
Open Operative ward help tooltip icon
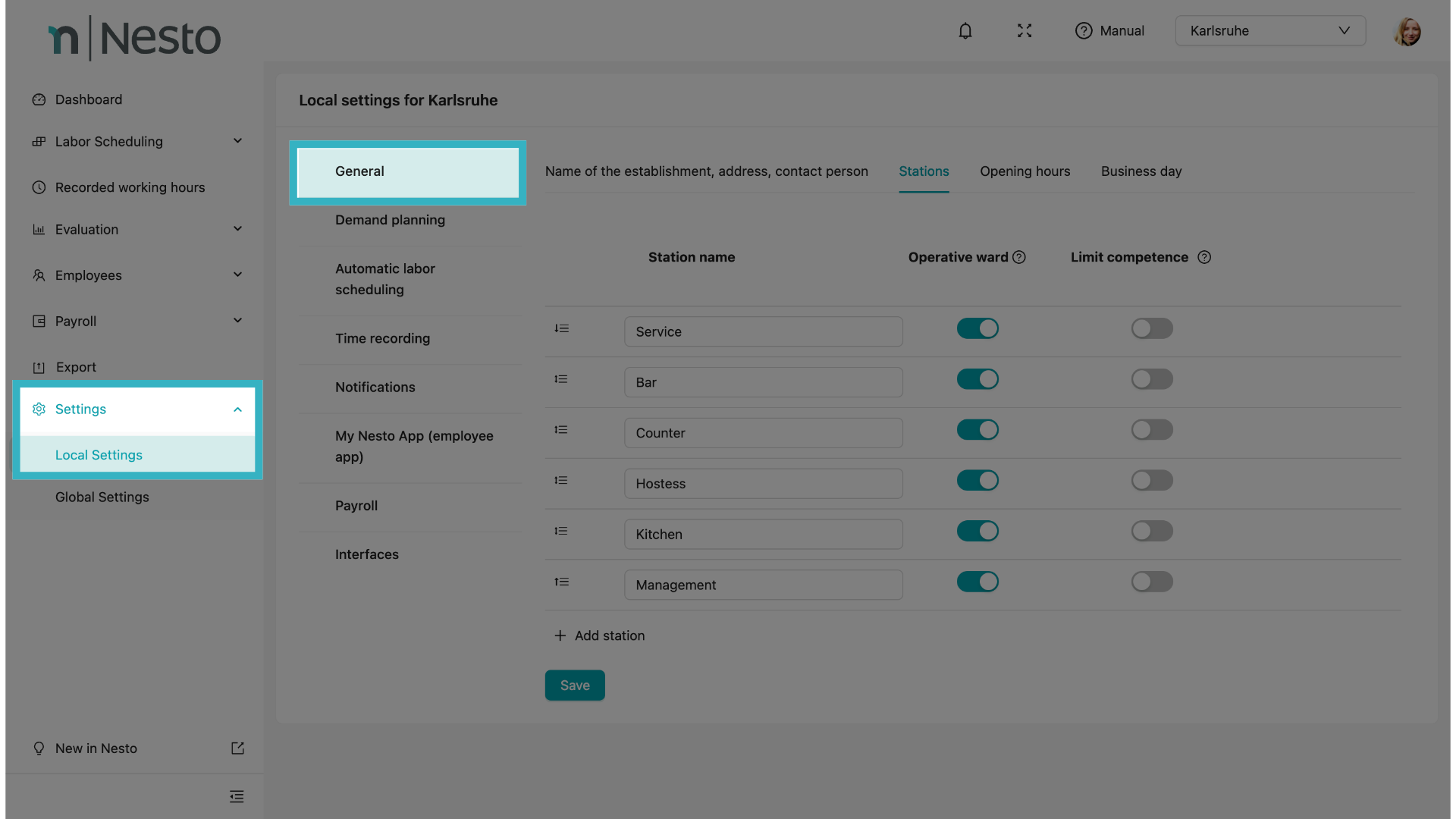pos(1019,258)
